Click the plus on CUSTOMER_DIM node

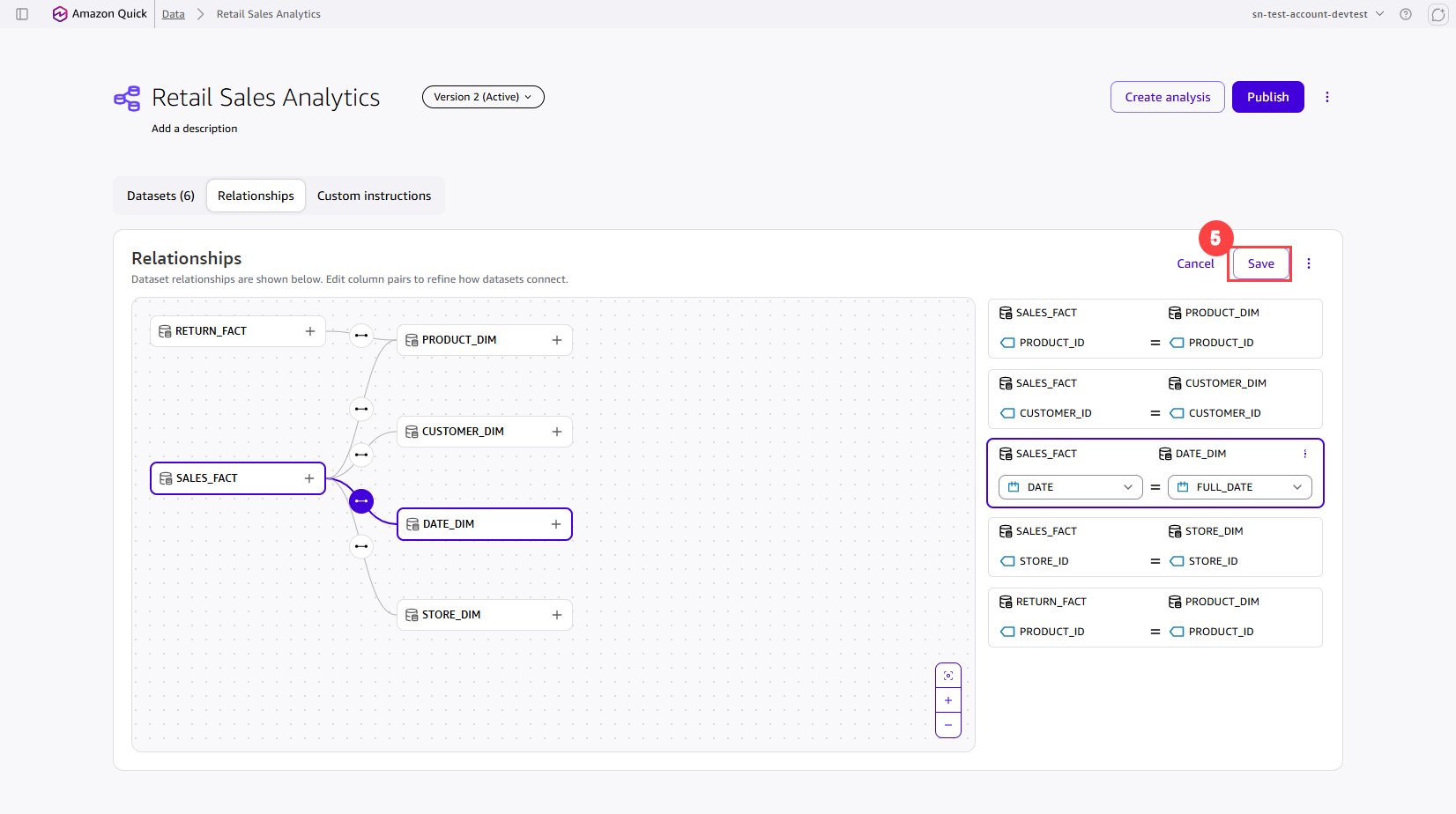pyautogui.click(x=556, y=432)
